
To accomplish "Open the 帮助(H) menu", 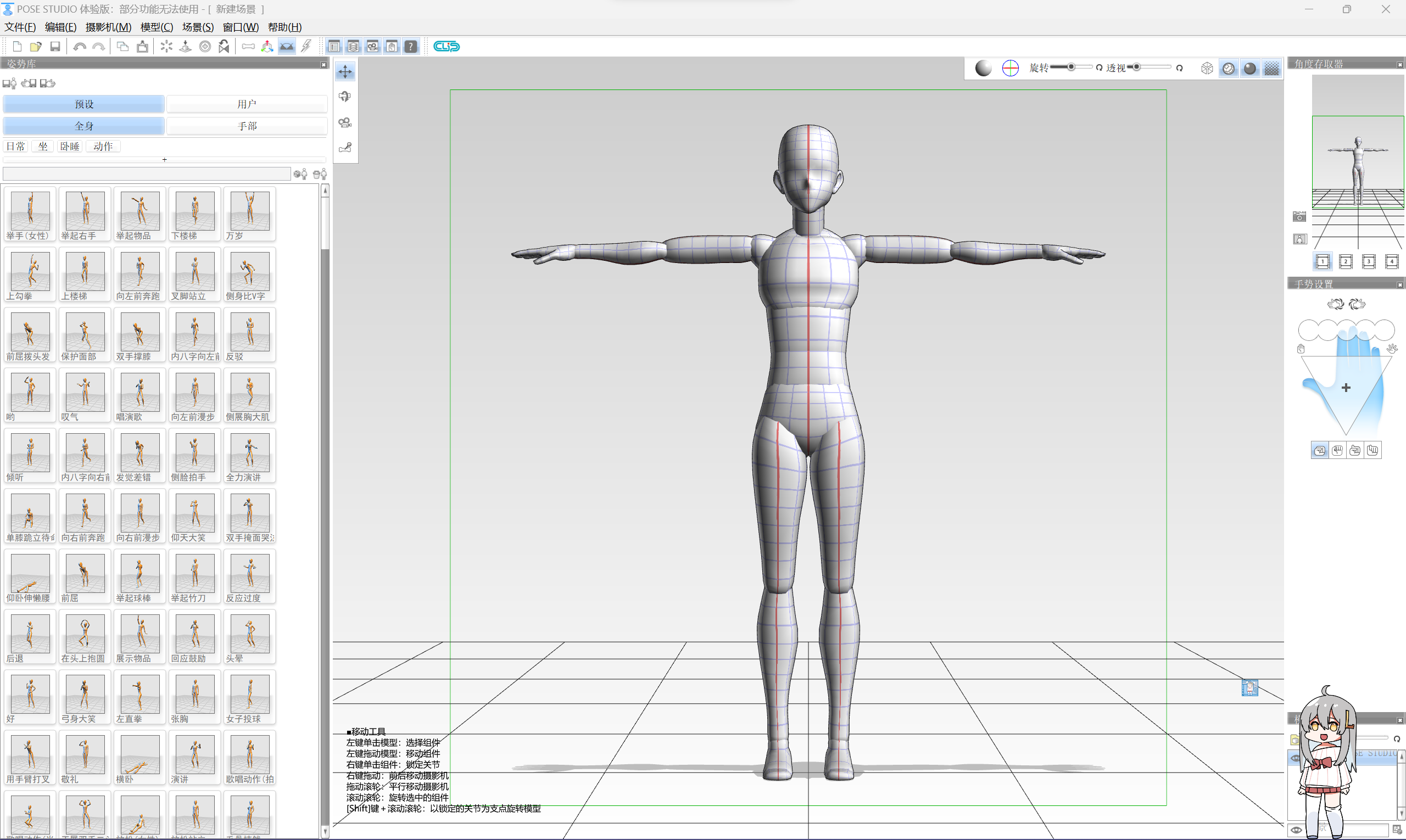I will [285, 27].
